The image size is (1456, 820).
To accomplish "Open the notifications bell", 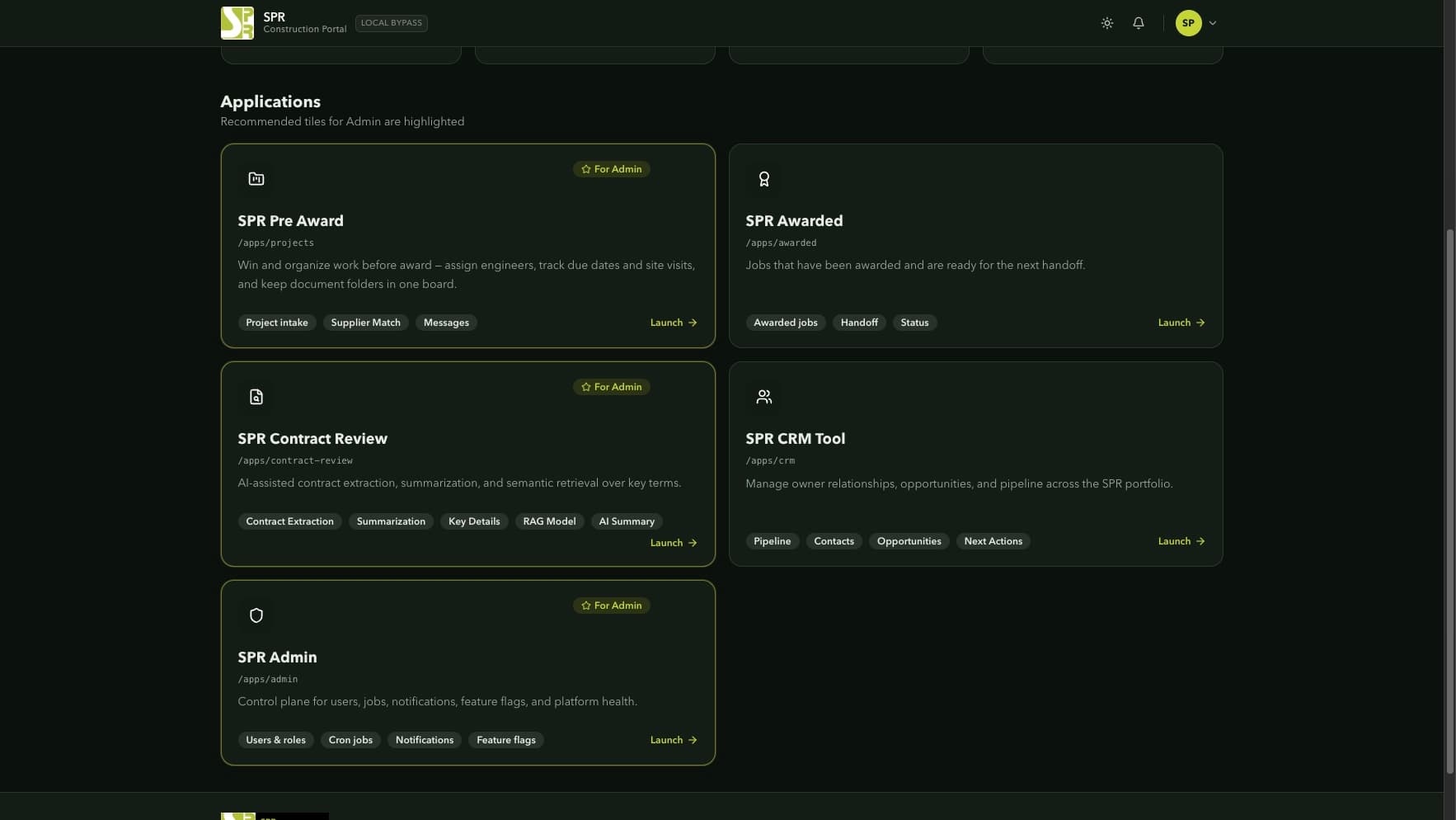I will (1139, 23).
